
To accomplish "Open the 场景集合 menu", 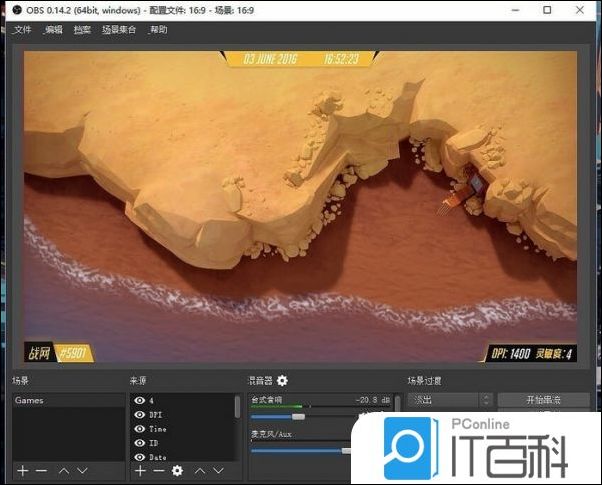I will [x=119, y=30].
